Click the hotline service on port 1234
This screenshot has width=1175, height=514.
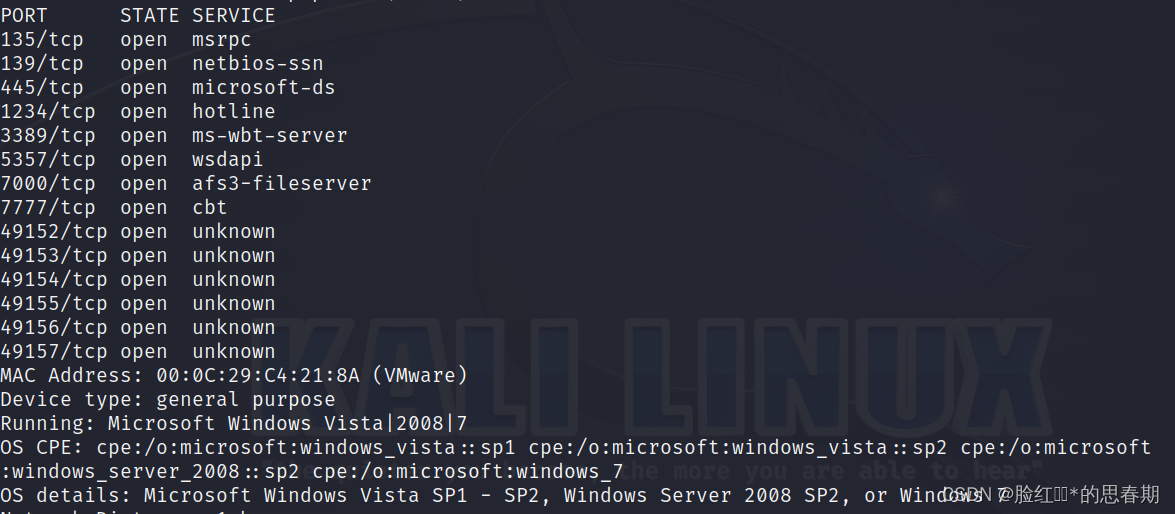(x=233, y=112)
